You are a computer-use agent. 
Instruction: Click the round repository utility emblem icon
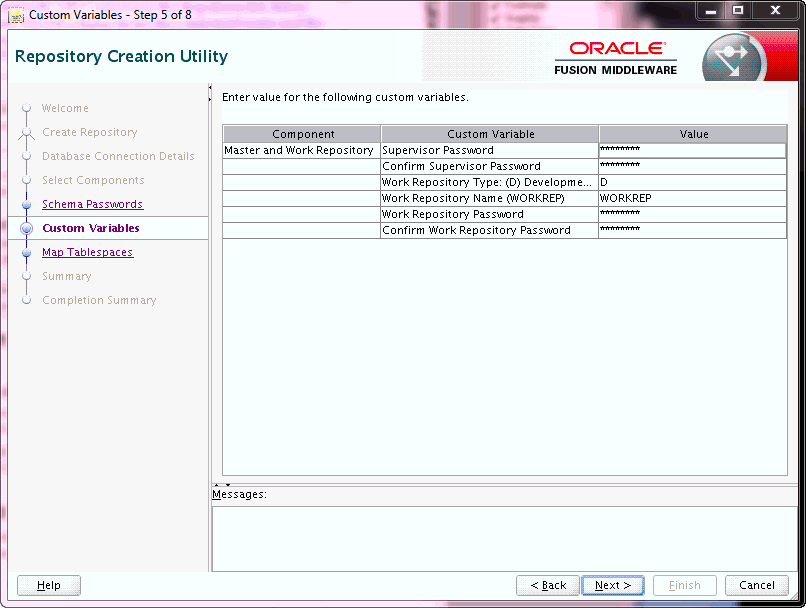[734, 58]
